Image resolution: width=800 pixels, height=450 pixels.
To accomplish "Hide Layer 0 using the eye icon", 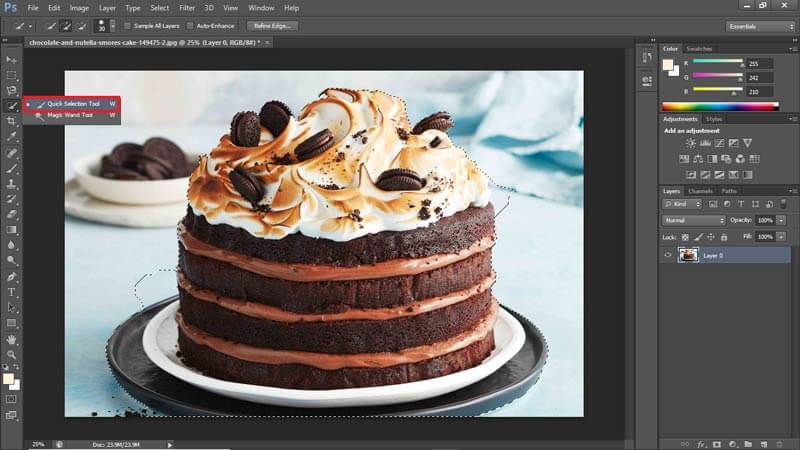I will click(668, 255).
